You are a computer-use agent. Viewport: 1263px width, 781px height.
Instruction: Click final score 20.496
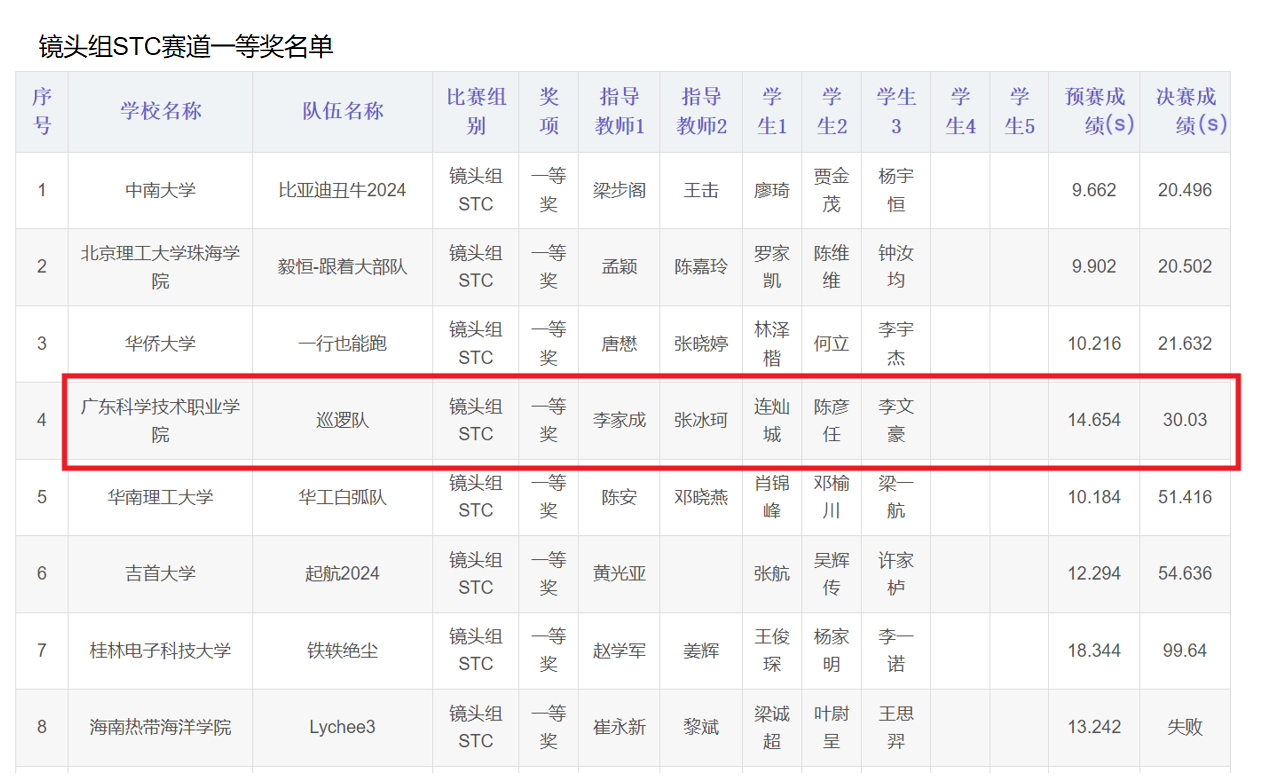(x=1185, y=190)
